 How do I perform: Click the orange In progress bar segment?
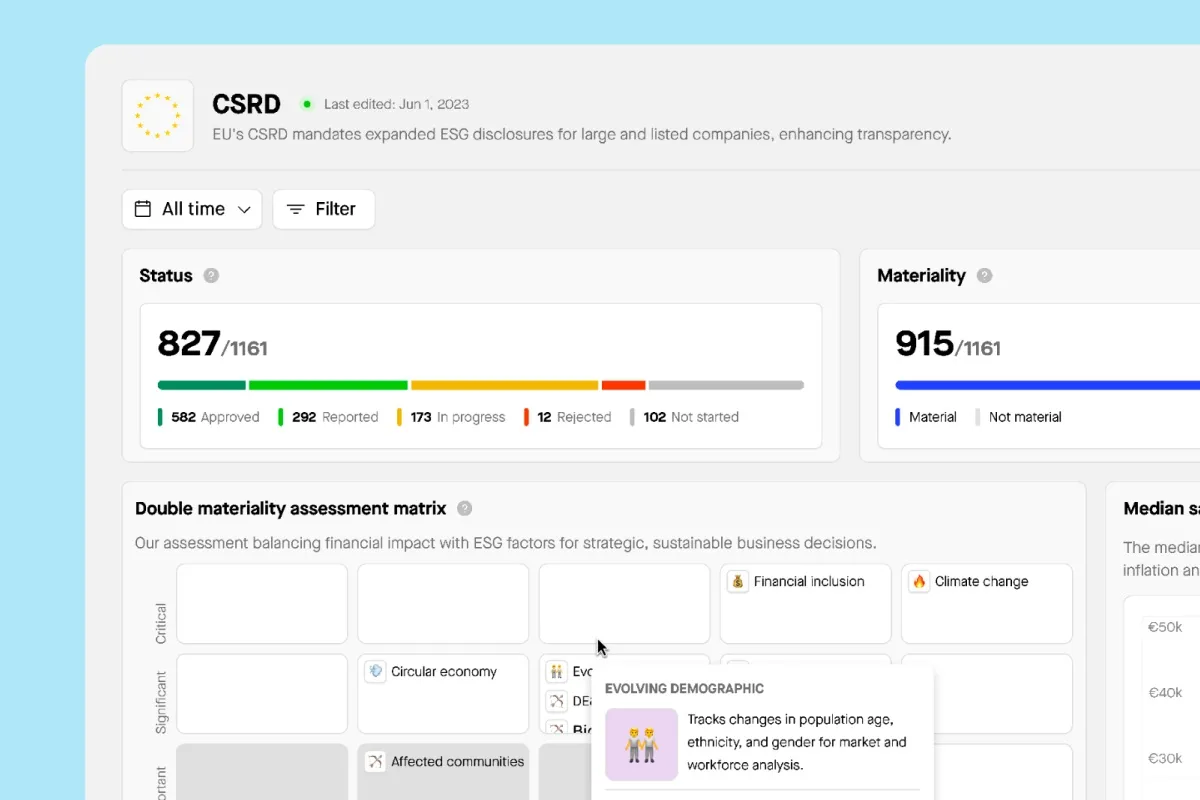[504, 385]
